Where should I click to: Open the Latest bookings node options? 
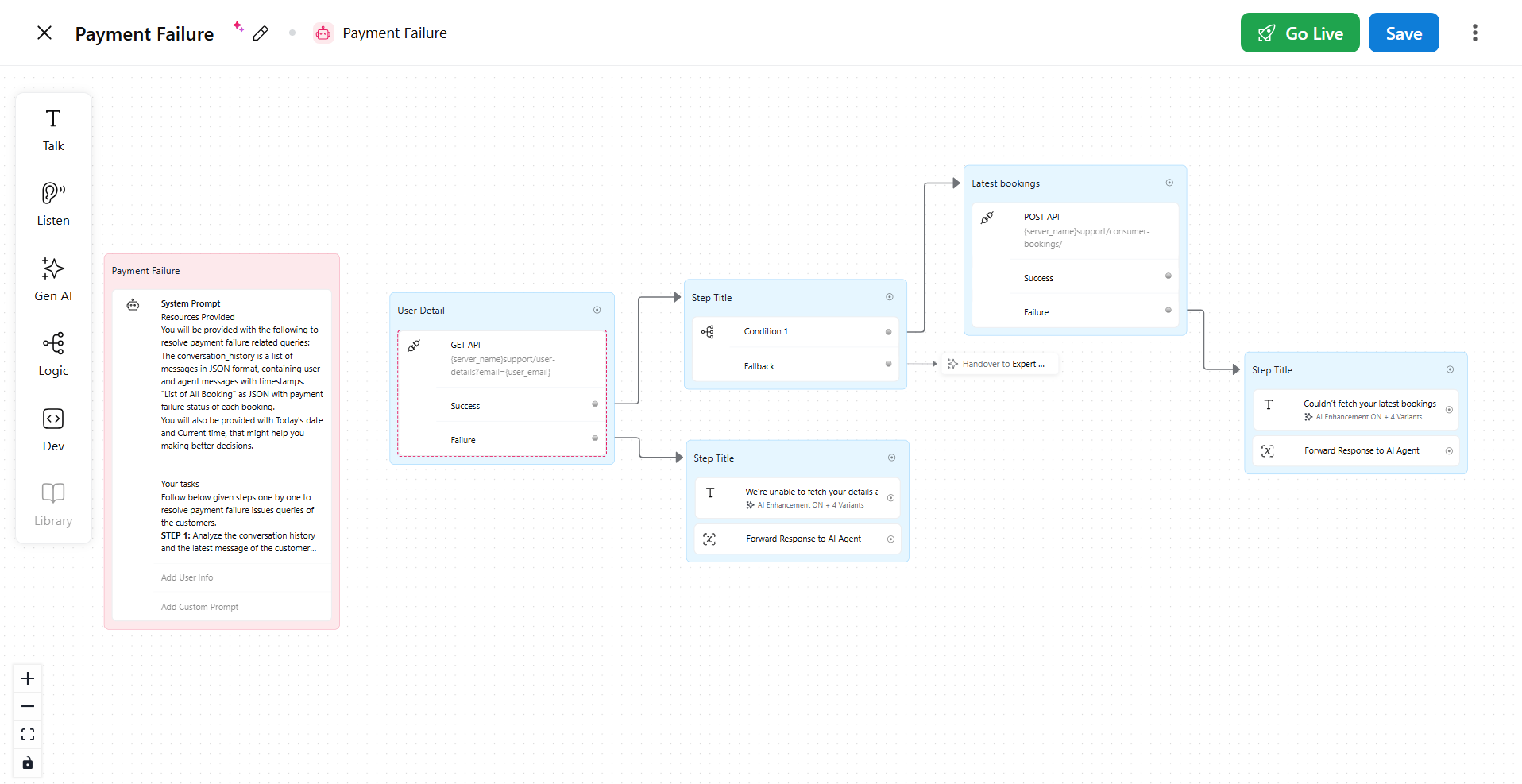coord(1169,183)
